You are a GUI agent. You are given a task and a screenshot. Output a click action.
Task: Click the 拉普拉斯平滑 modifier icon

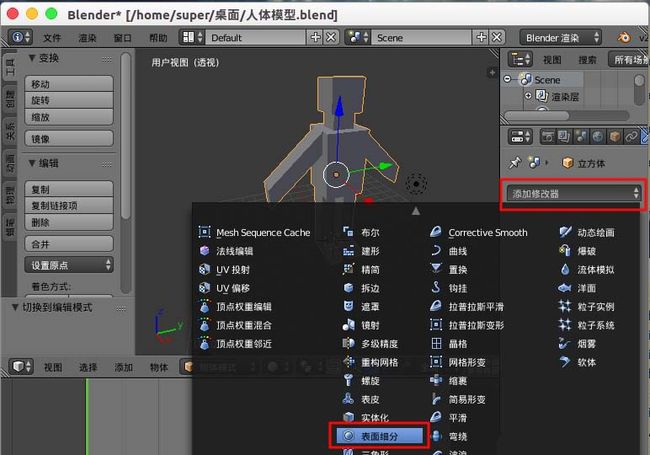coord(436,306)
